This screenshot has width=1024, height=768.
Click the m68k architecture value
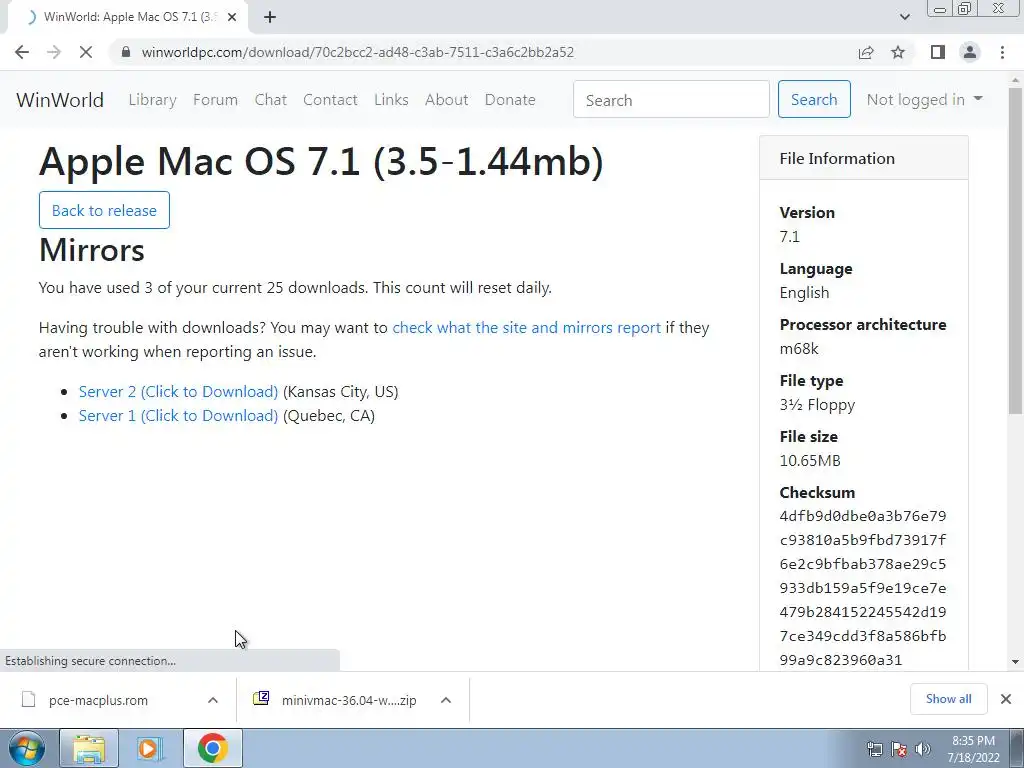(x=799, y=349)
